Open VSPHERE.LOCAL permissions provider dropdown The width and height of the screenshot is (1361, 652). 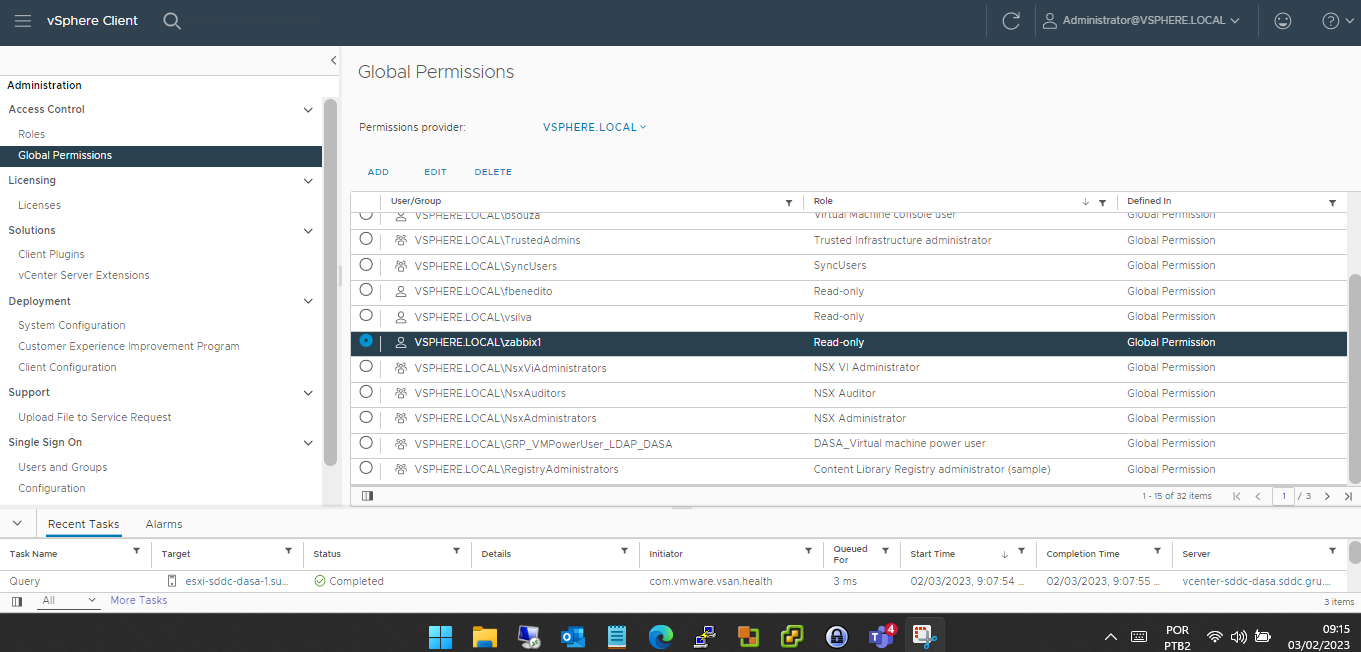coord(595,127)
